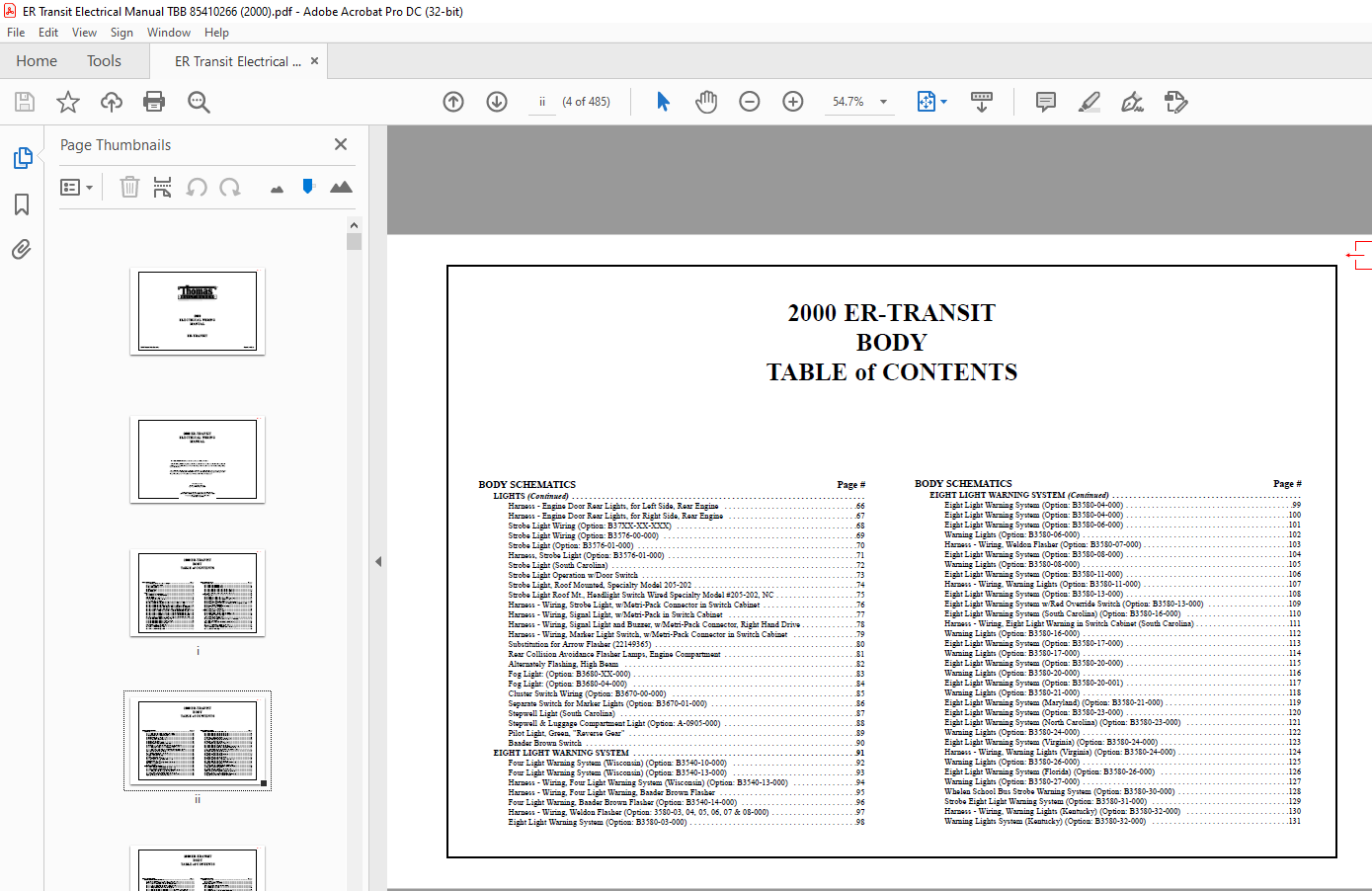Select the ER Transit Electrical document tab
Image resolution: width=1372 pixels, height=891 pixels.
point(237,61)
